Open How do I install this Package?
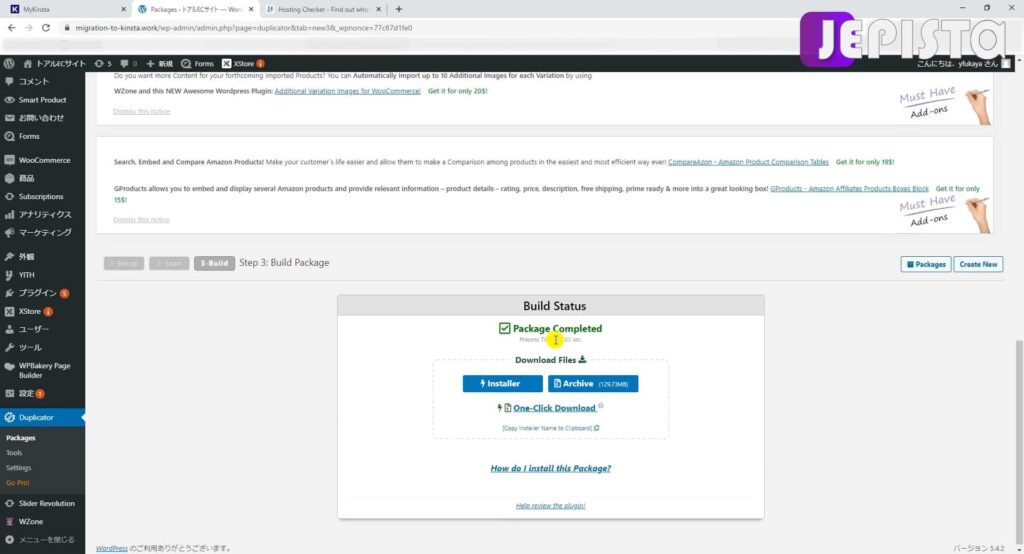 [551, 468]
